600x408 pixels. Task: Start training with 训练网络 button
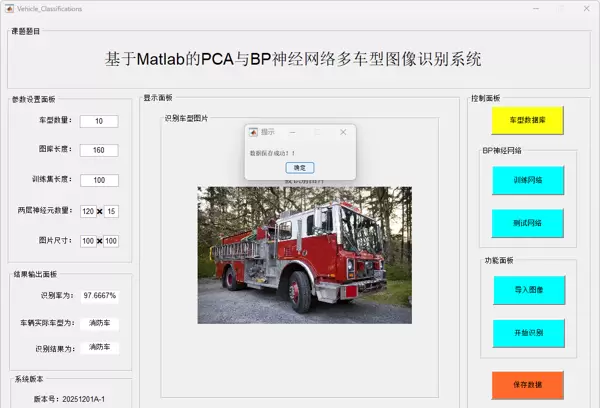(528, 180)
